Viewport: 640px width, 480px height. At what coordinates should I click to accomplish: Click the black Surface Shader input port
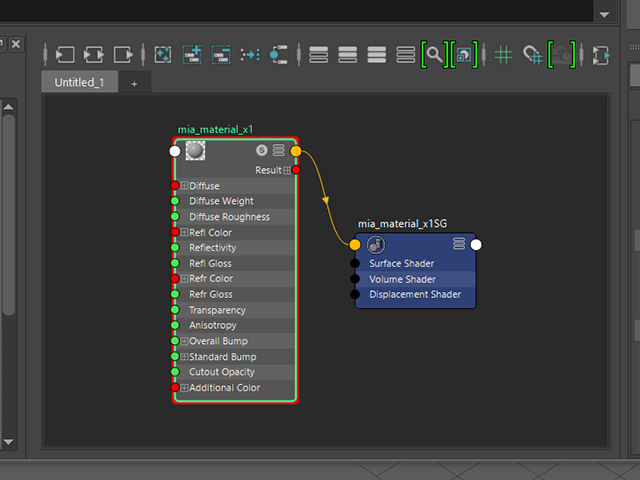pyautogui.click(x=355, y=264)
